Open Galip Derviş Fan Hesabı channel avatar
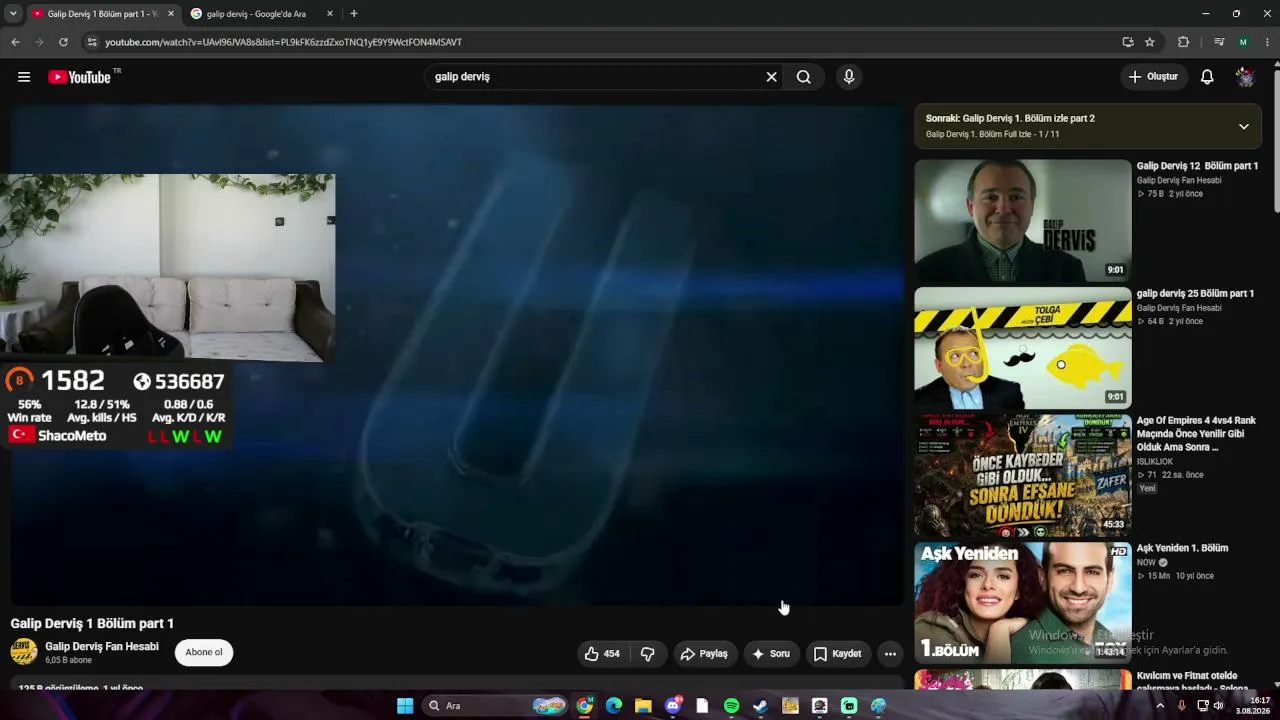The height and width of the screenshot is (720, 1280). point(24,653)
